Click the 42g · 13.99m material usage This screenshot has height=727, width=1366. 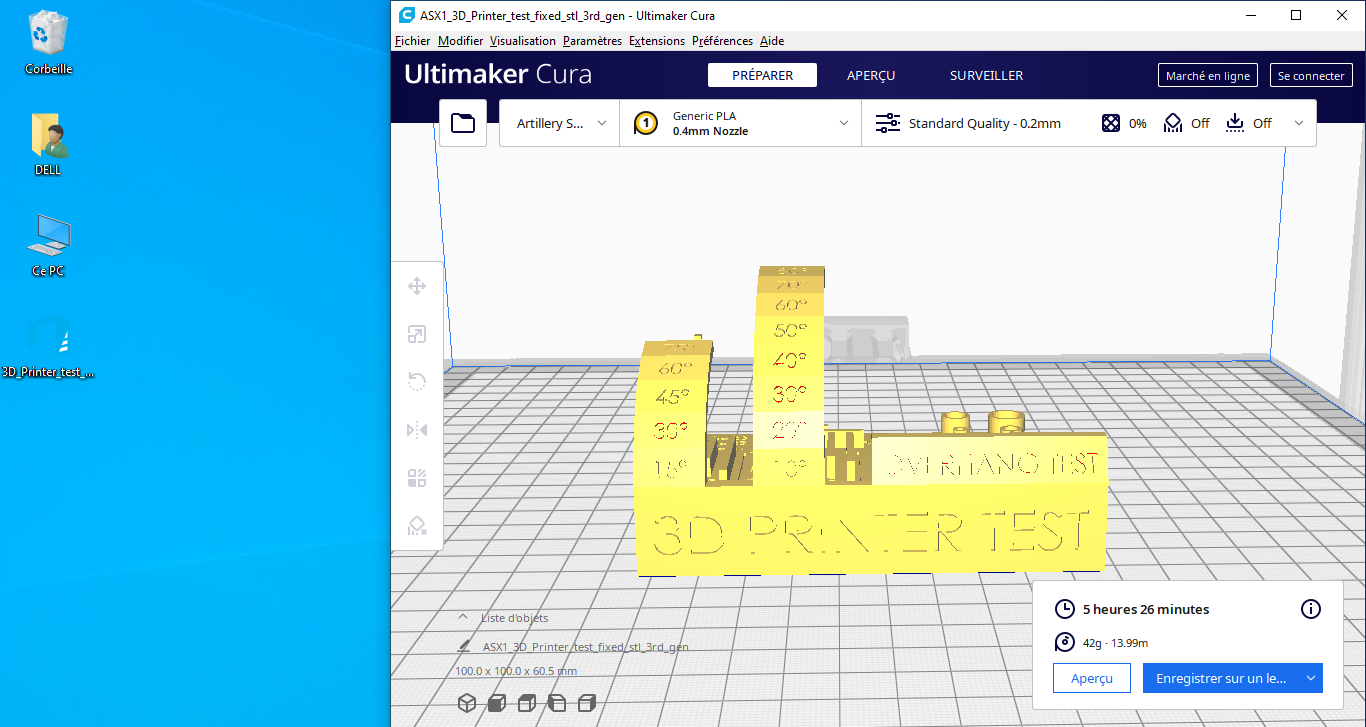pos(1115,642)
